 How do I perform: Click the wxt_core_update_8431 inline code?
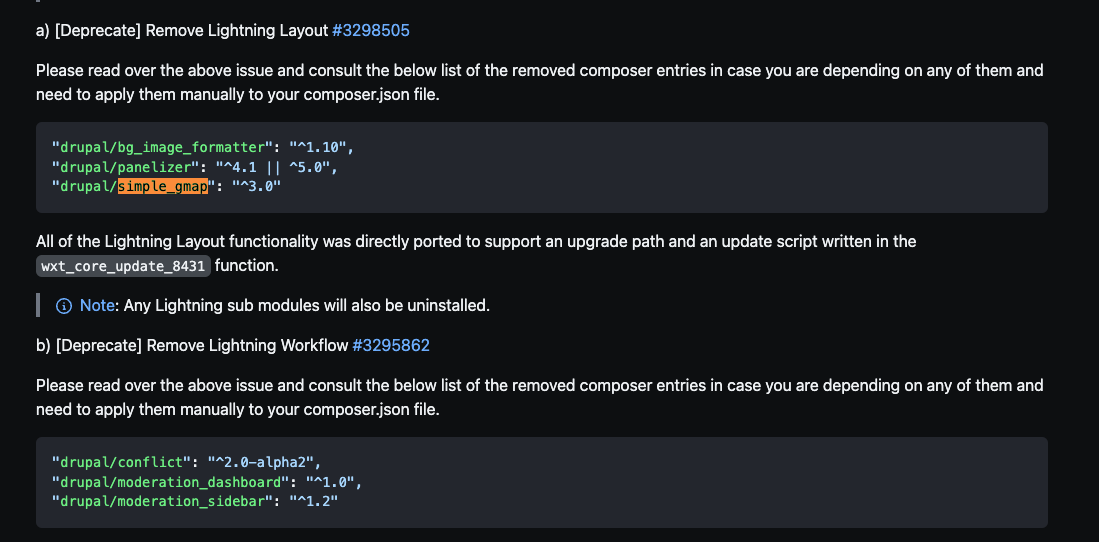[x=123, y=266]
